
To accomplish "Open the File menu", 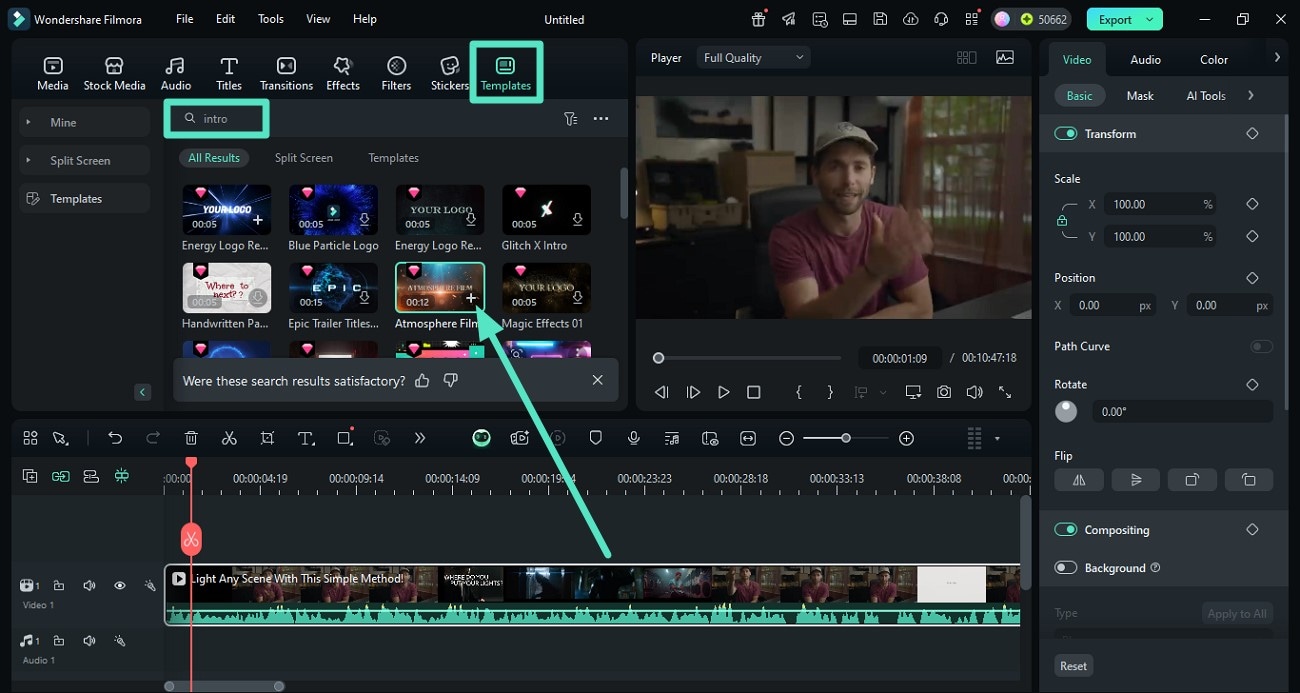I will coord(185,19).
